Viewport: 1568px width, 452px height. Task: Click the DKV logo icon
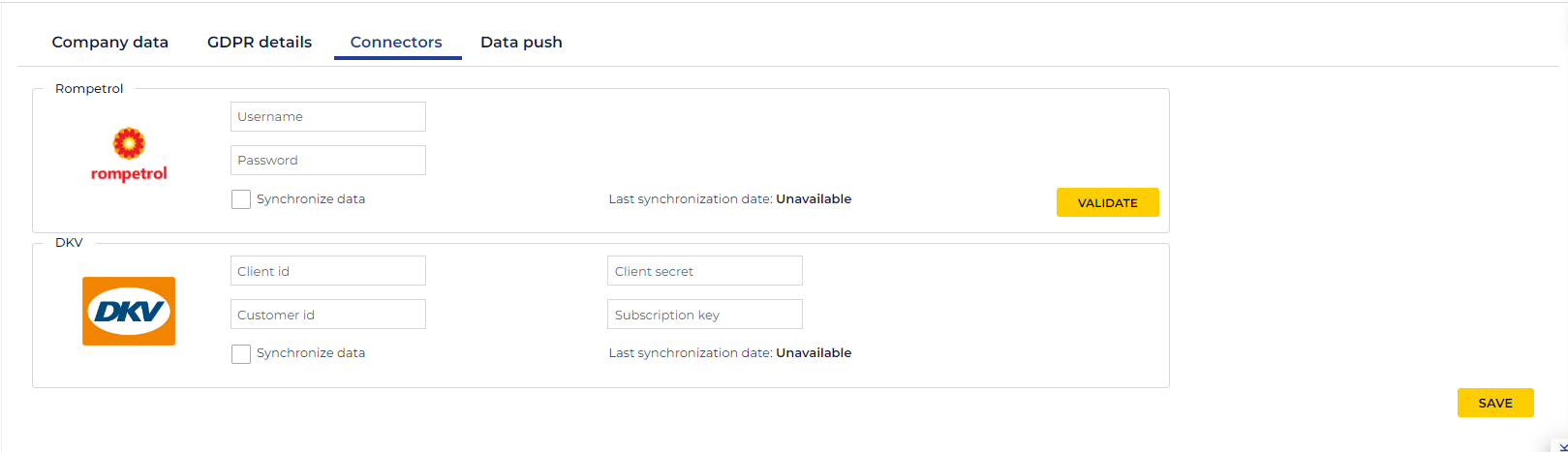click(x=129, y=311)
